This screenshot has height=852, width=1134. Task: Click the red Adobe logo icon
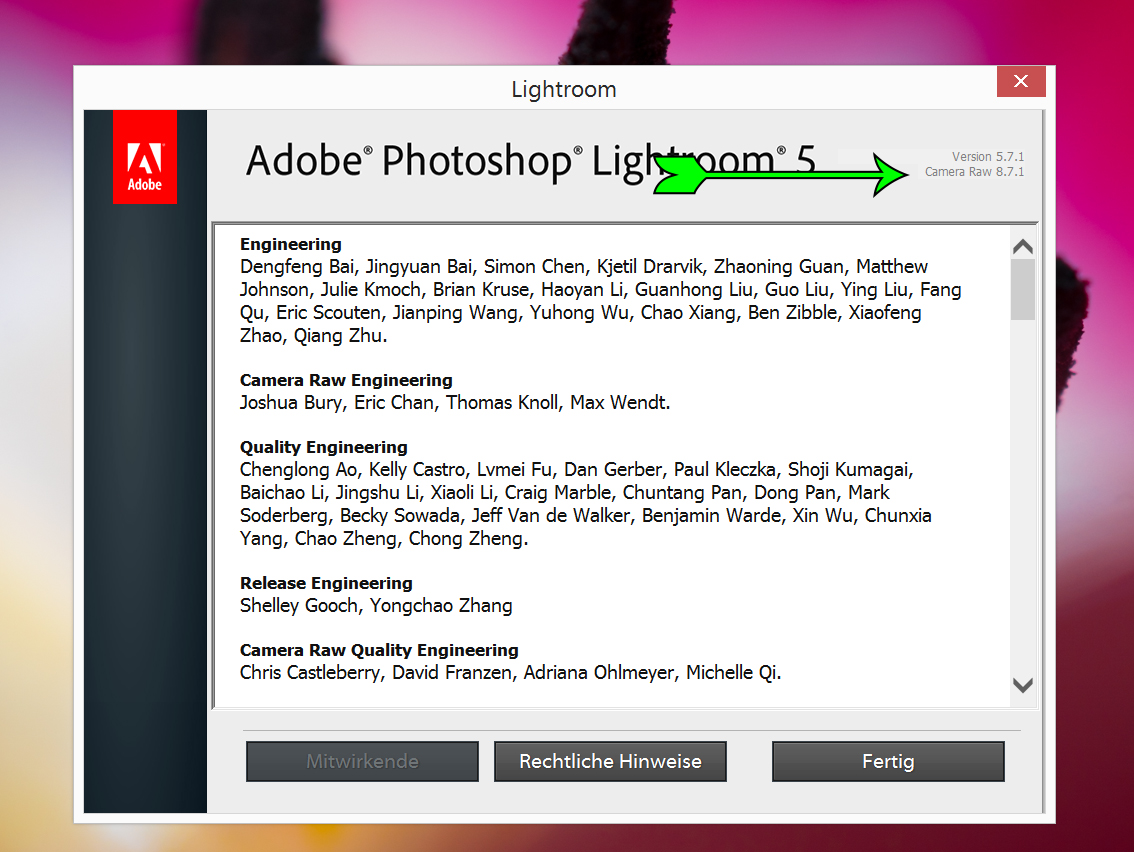click(x=144, y=156)
